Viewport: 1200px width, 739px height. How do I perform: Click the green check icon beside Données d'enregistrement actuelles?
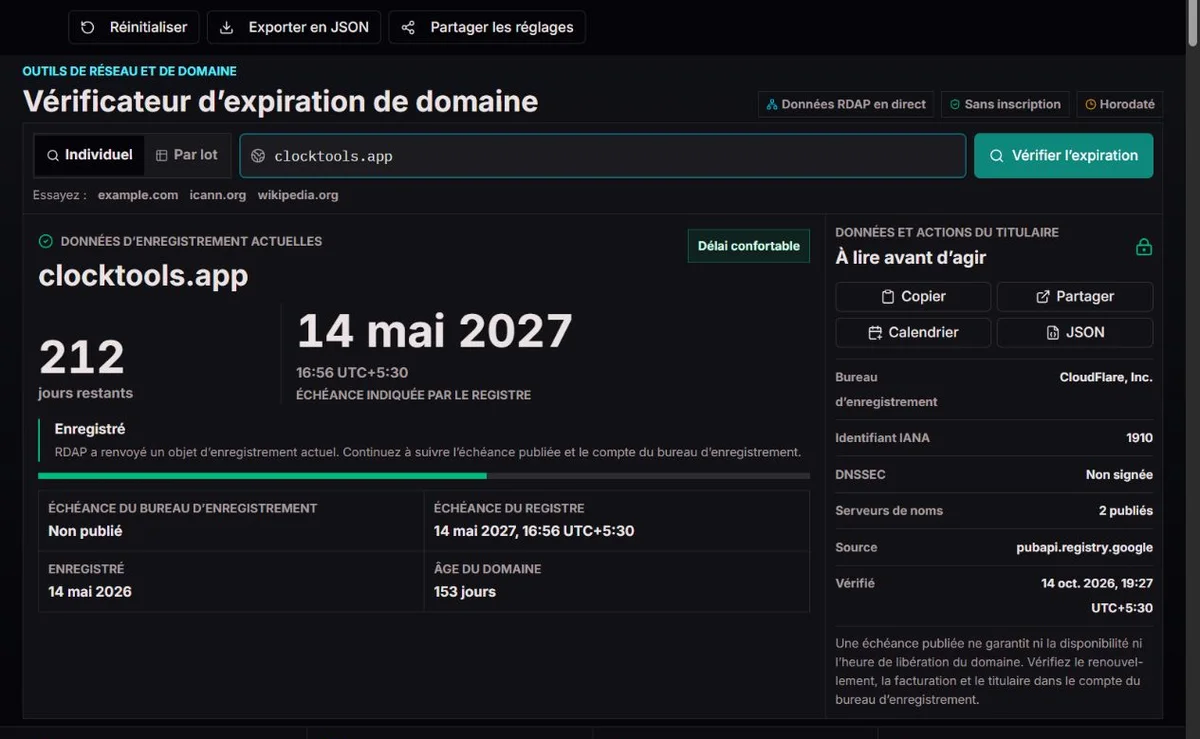[45, 241]
